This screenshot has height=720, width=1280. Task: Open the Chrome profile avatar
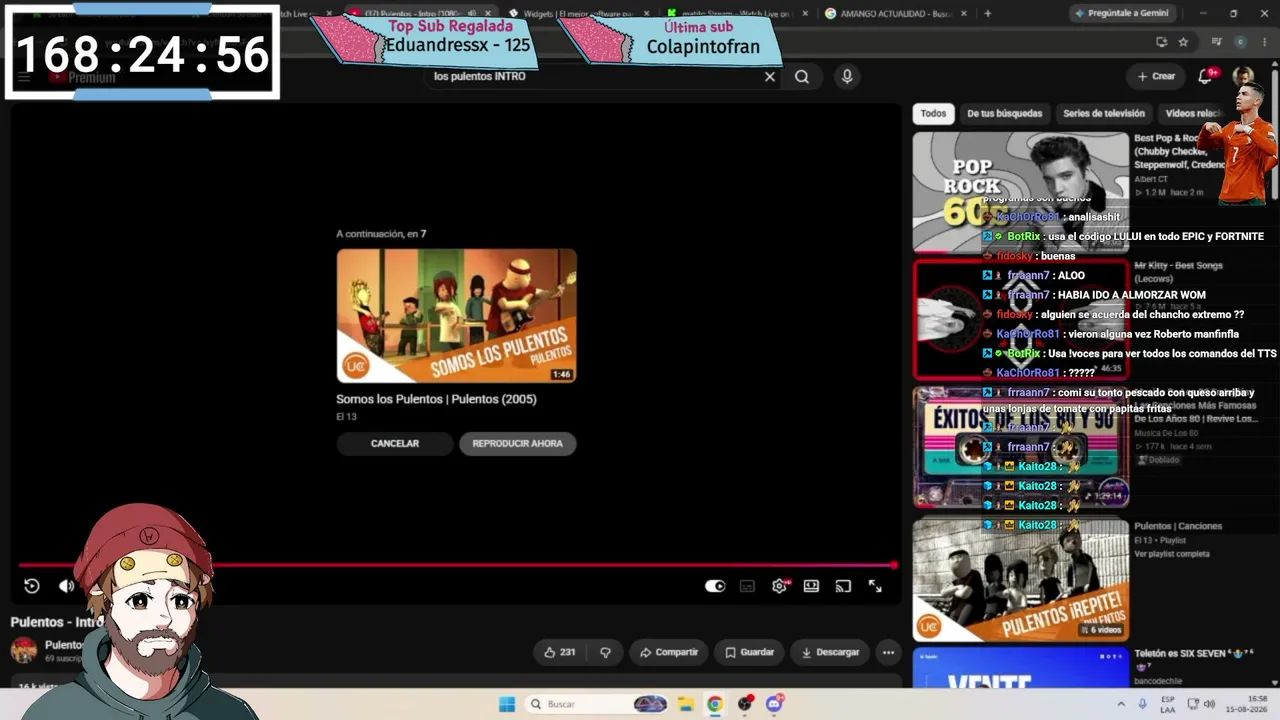click(1240, 42)
